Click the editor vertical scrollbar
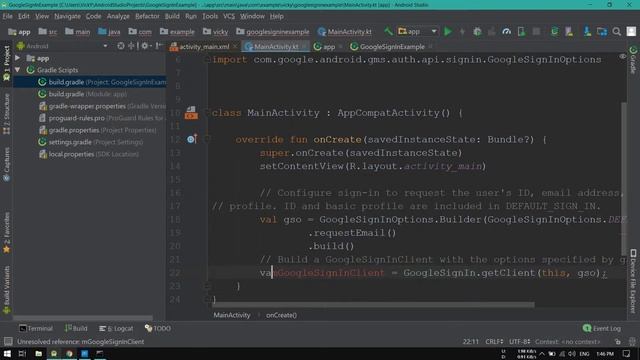 (x=624, y=178)
